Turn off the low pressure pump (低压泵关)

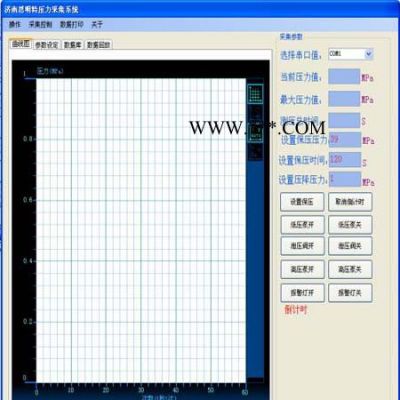point(350,225)
